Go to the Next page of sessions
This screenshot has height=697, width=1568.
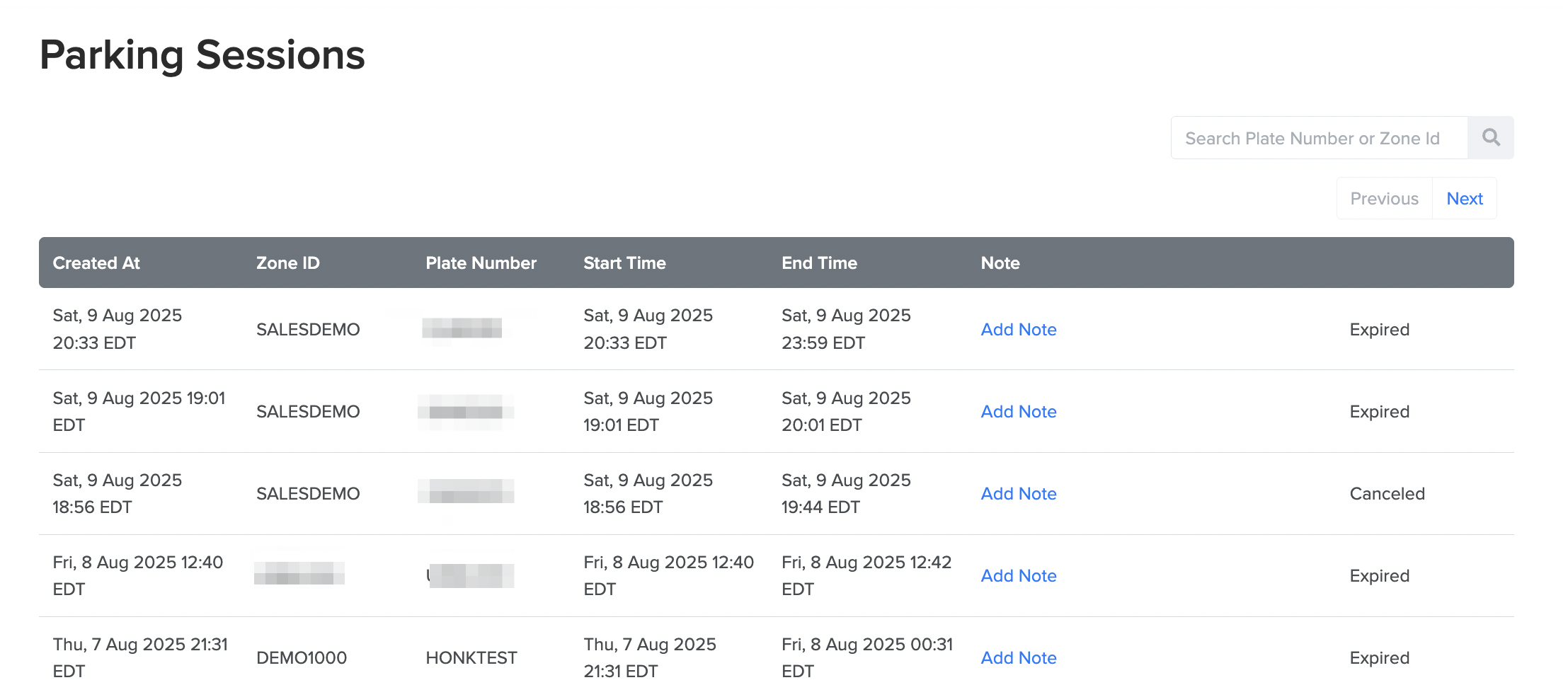pyautogui.click(x=1464, y=199)
